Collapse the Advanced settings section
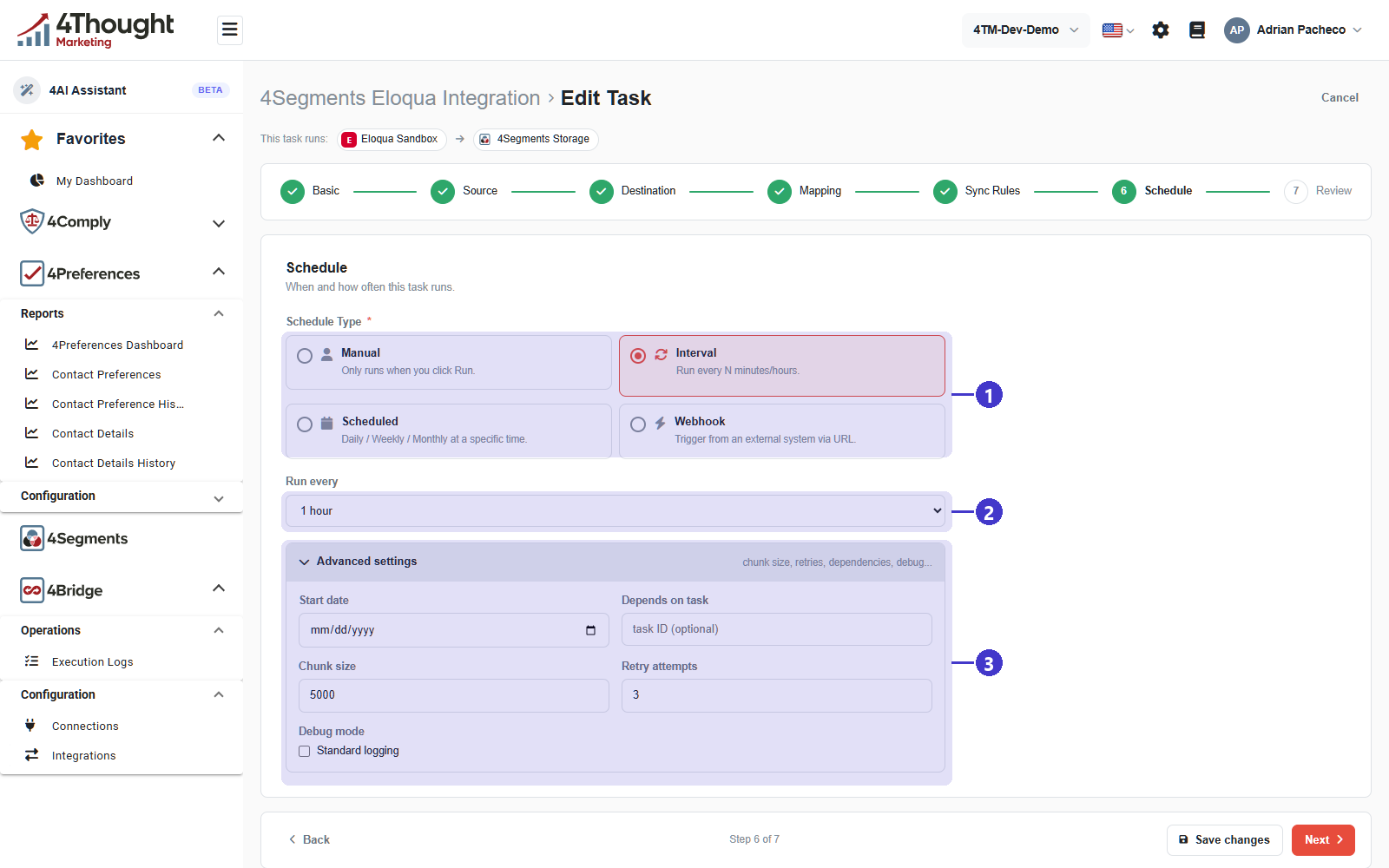The height and width of the screenshot is (868, 1389). pyautogui.click(x=616, y=562)
